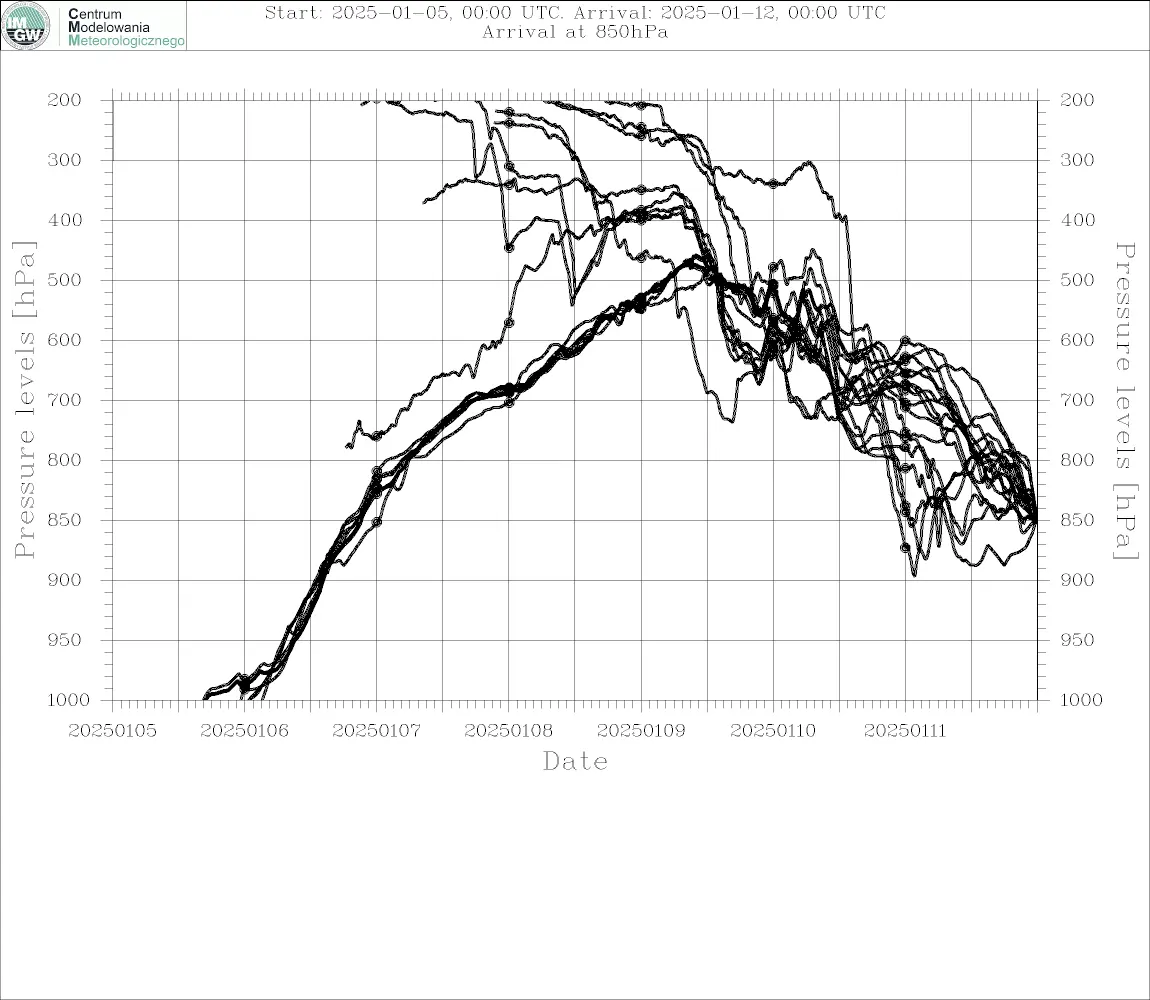Click the 'Date' x-axis title
The image size is (1150, 1000).
coord(575,761)
